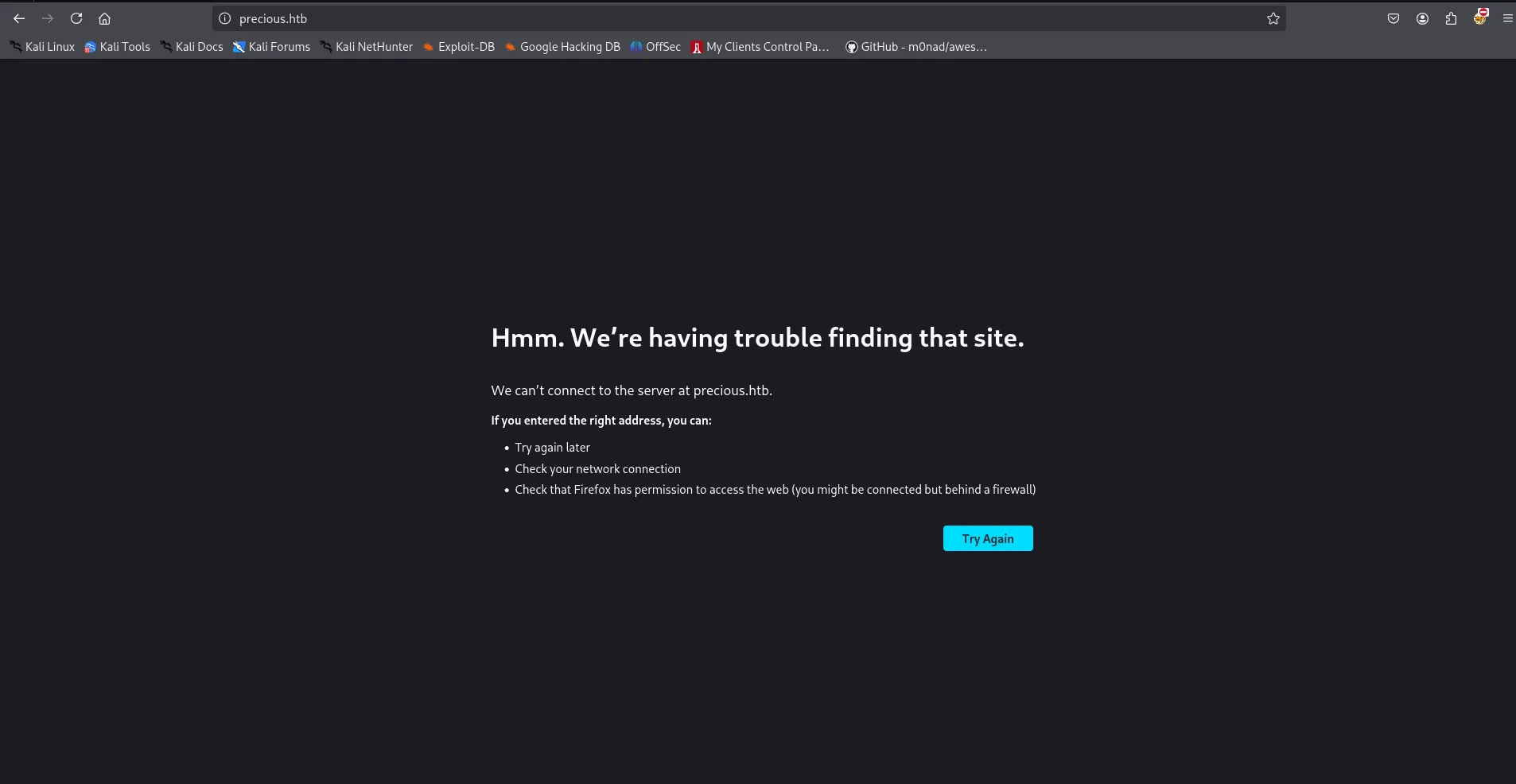The width and height of the screenshot is (1516, 784).
Task: Click the FoxyProxy extension icon
Action: [1480, 17]
